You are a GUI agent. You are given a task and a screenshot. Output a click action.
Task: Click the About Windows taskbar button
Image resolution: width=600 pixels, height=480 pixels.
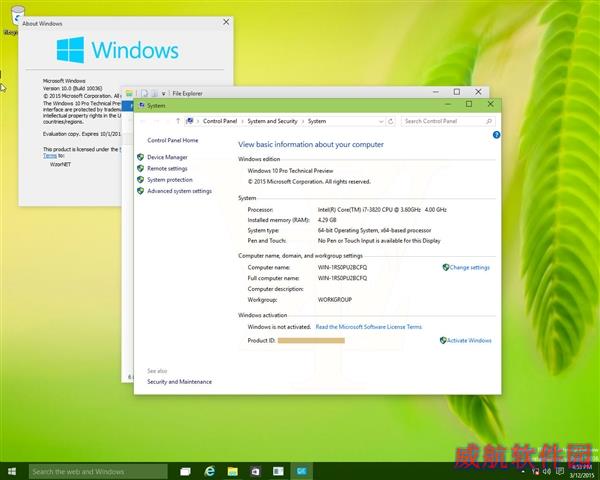pyautogui.click(x=278, y=471)
